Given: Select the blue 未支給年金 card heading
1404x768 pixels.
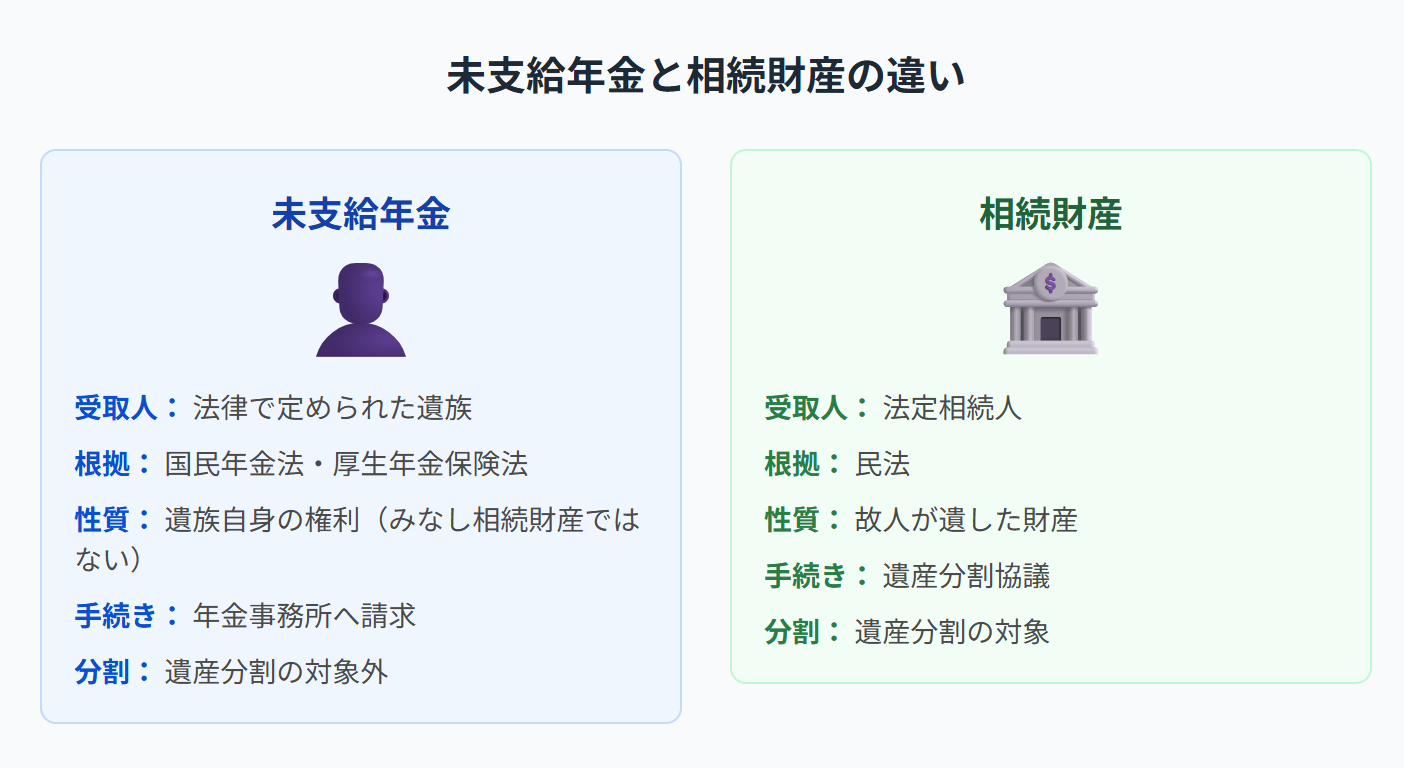Looking at the screenshot, I should (x=361, y=215).
